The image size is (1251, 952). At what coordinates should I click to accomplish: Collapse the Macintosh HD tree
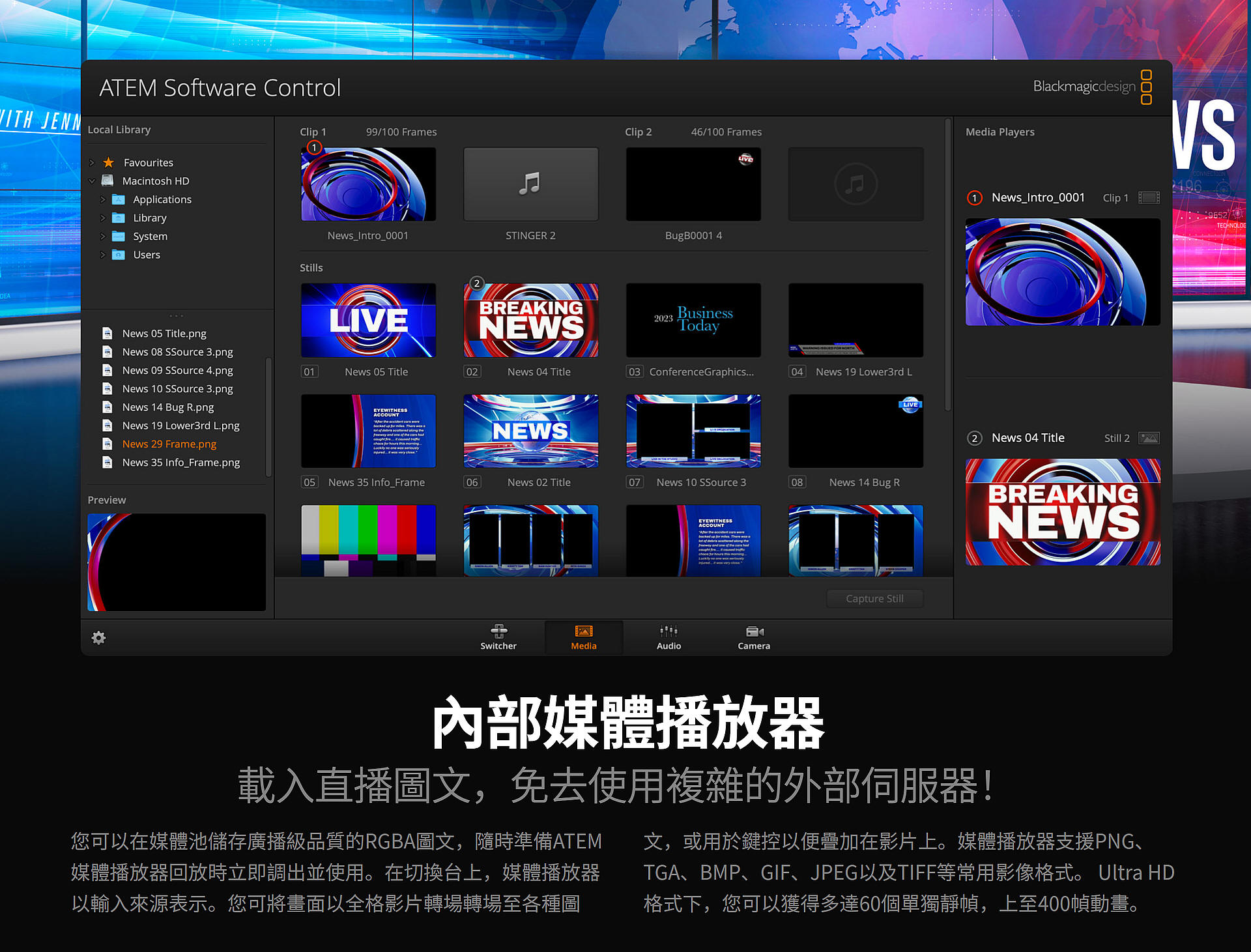[x=92, y=181]
